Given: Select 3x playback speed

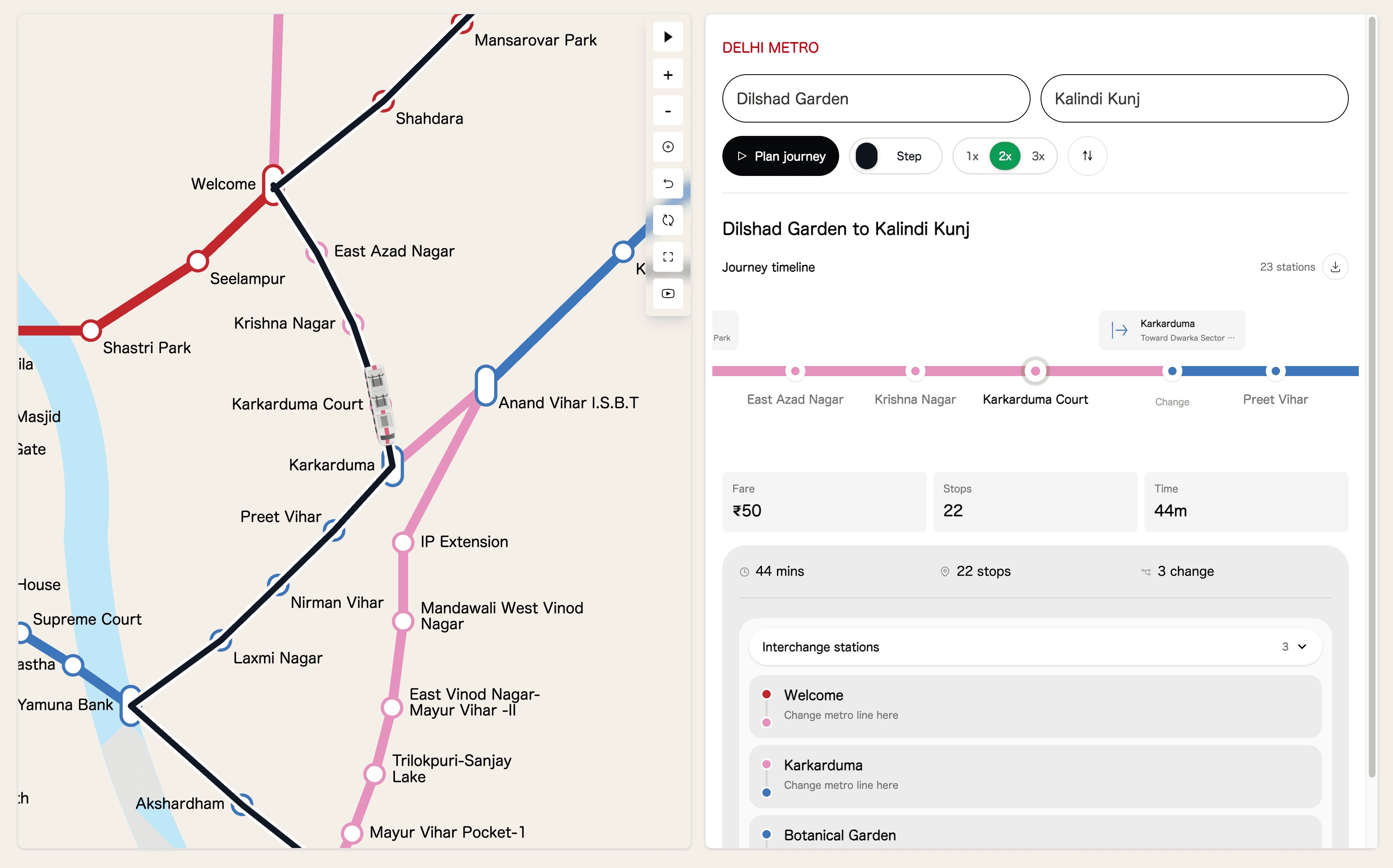Looking at the screenshot, I should coord(1038,156).
